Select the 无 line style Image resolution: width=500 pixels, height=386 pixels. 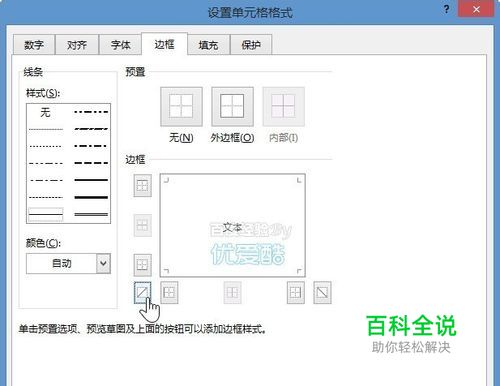click(46, 112)
